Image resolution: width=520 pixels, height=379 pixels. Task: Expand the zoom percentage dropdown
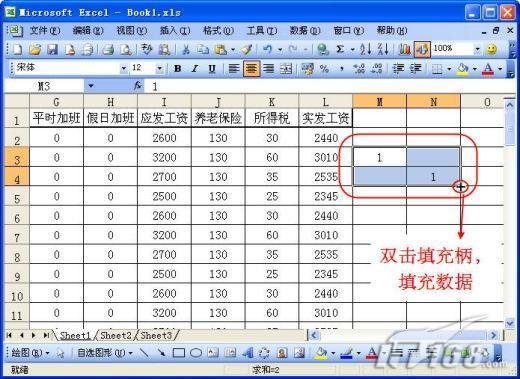477,49
